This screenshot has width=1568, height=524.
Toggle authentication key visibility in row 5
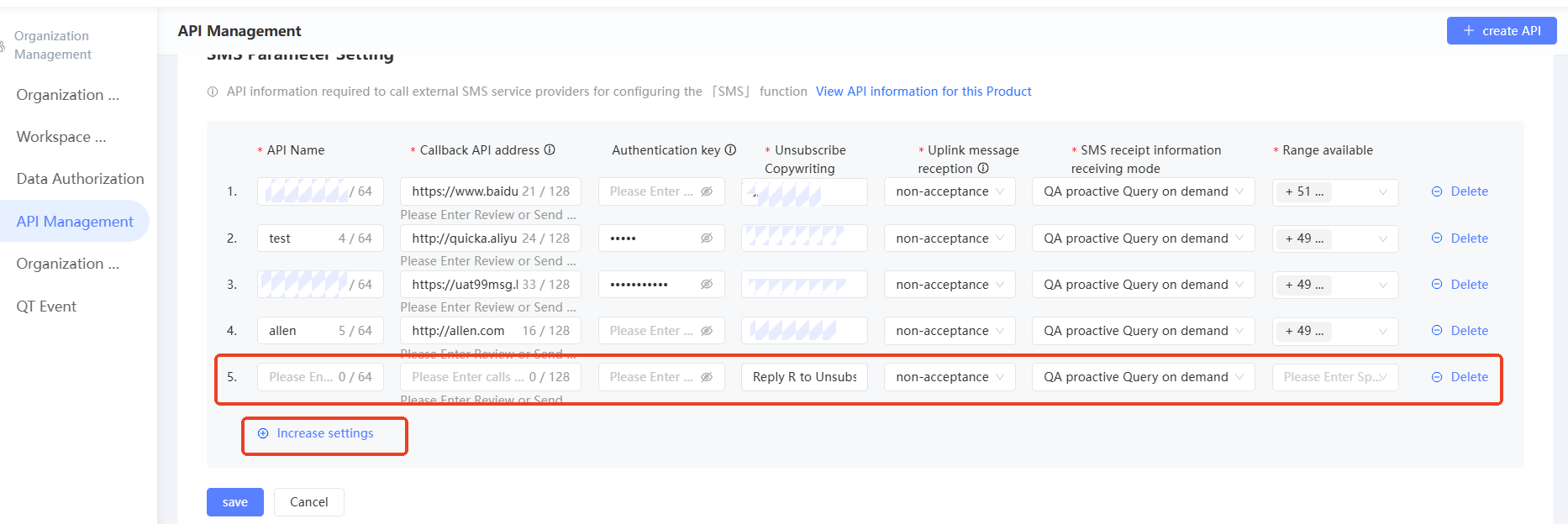pos(707,377)
